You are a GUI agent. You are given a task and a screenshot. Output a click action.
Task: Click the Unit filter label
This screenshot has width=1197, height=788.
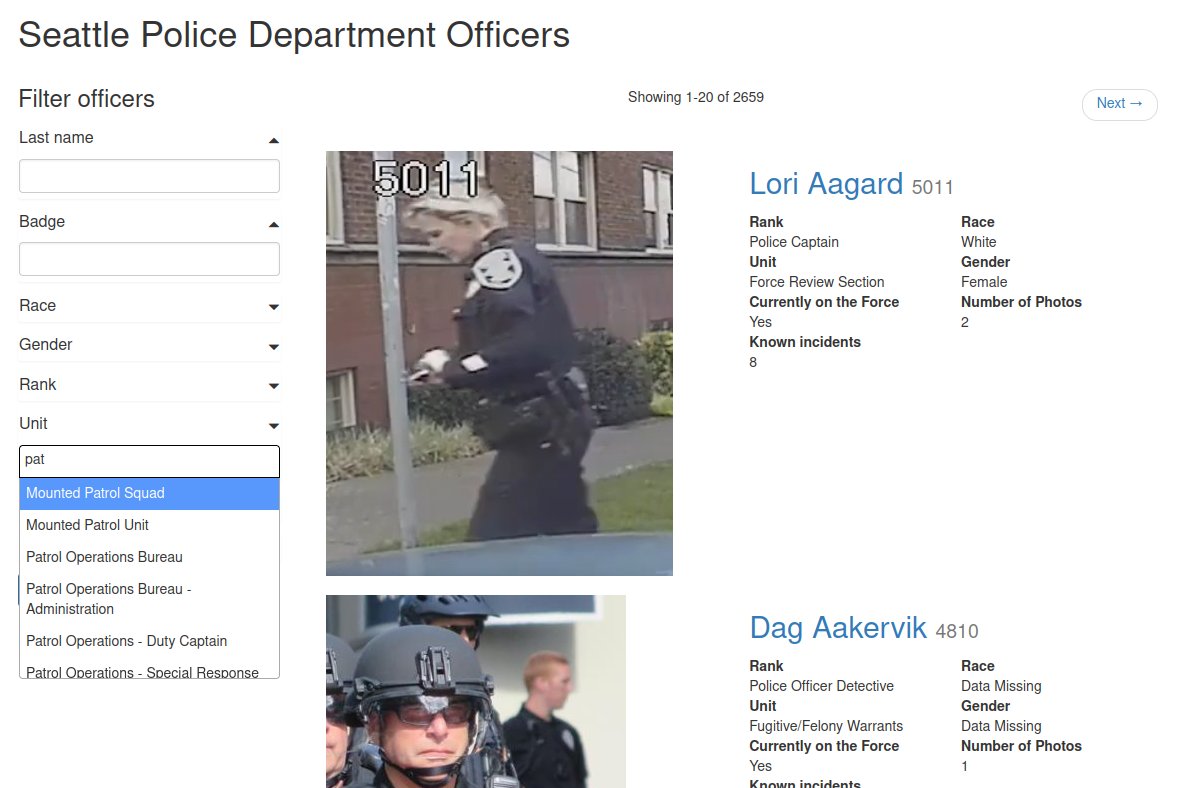pyautogui.click(x=34, y=423)
